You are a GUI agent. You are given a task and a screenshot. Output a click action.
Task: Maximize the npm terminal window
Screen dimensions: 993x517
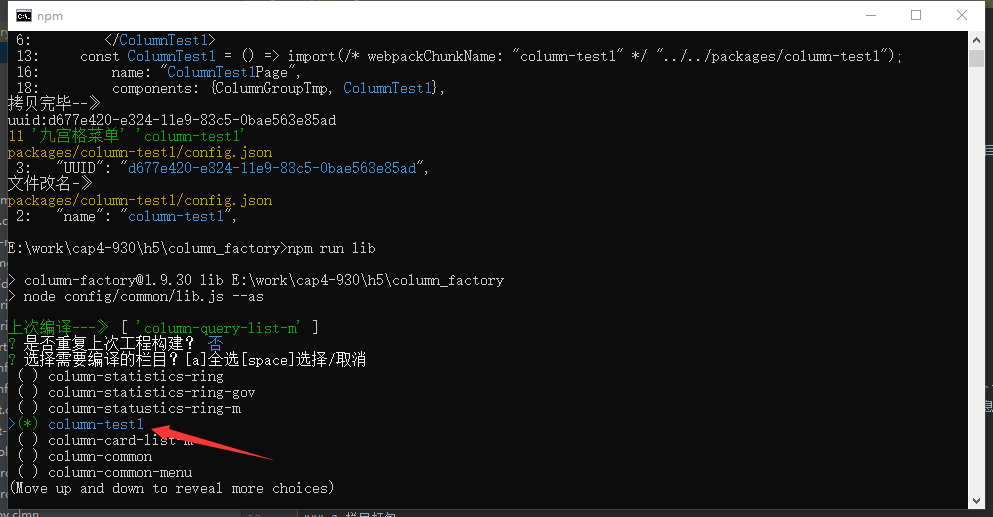pyautogui.click(x=916, y=15)
